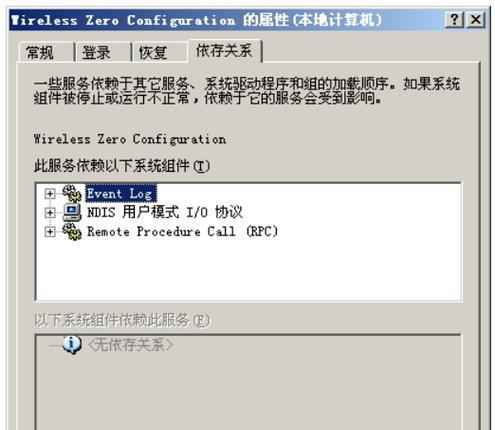
Task: Expand the Event Log dependency node
Action: [x=50, y=194]
